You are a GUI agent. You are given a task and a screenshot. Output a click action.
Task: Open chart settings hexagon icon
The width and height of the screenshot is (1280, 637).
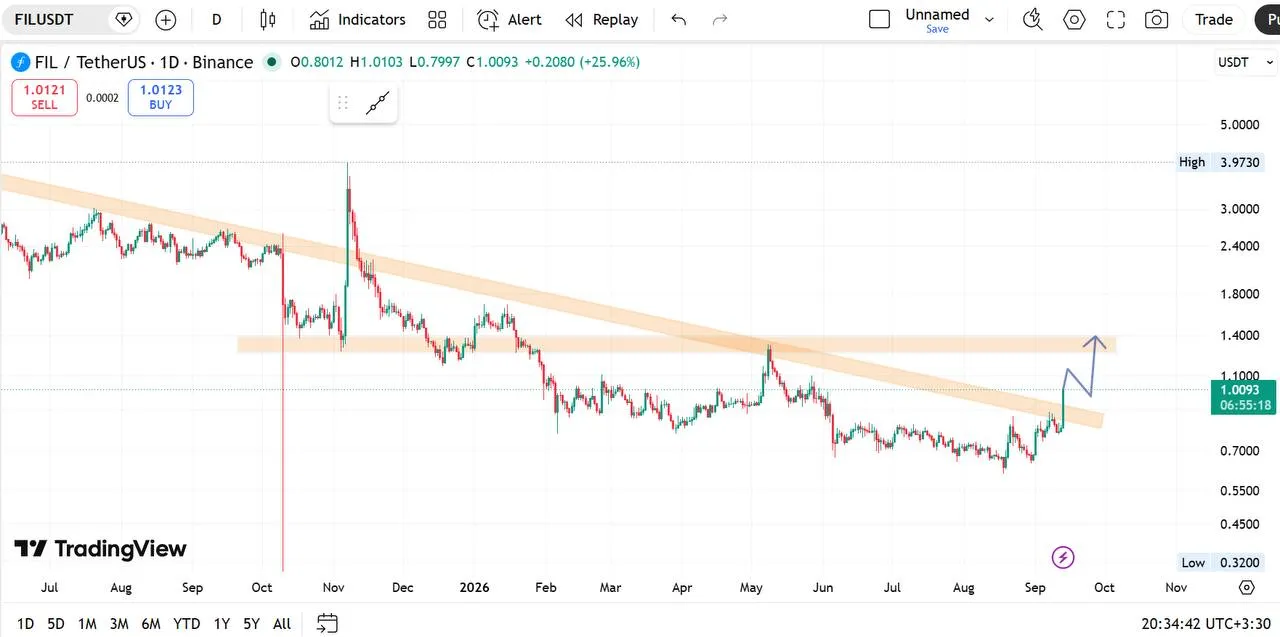coord(1074,20)
